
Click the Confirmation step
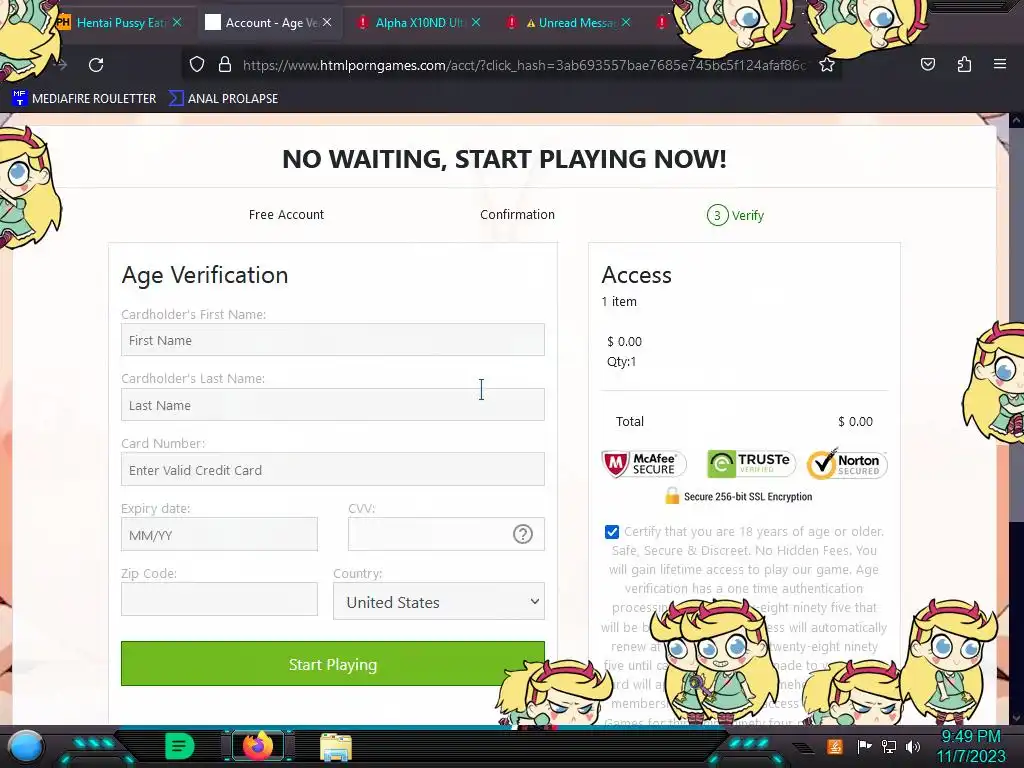517,215
